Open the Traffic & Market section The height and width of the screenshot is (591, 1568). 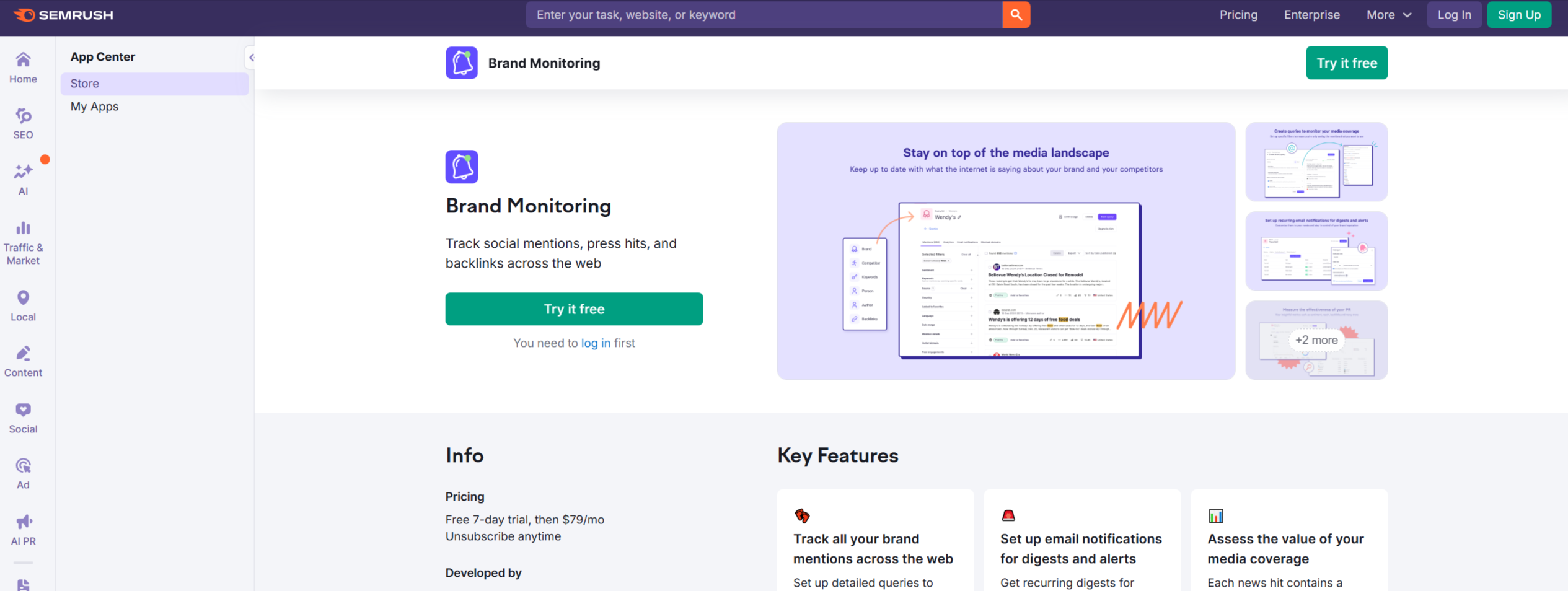coord(23,243)
